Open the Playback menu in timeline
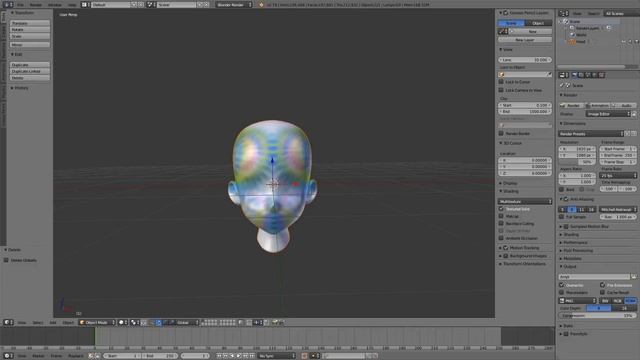This screenshot has height=360, width=640. (x=76, y=356)
